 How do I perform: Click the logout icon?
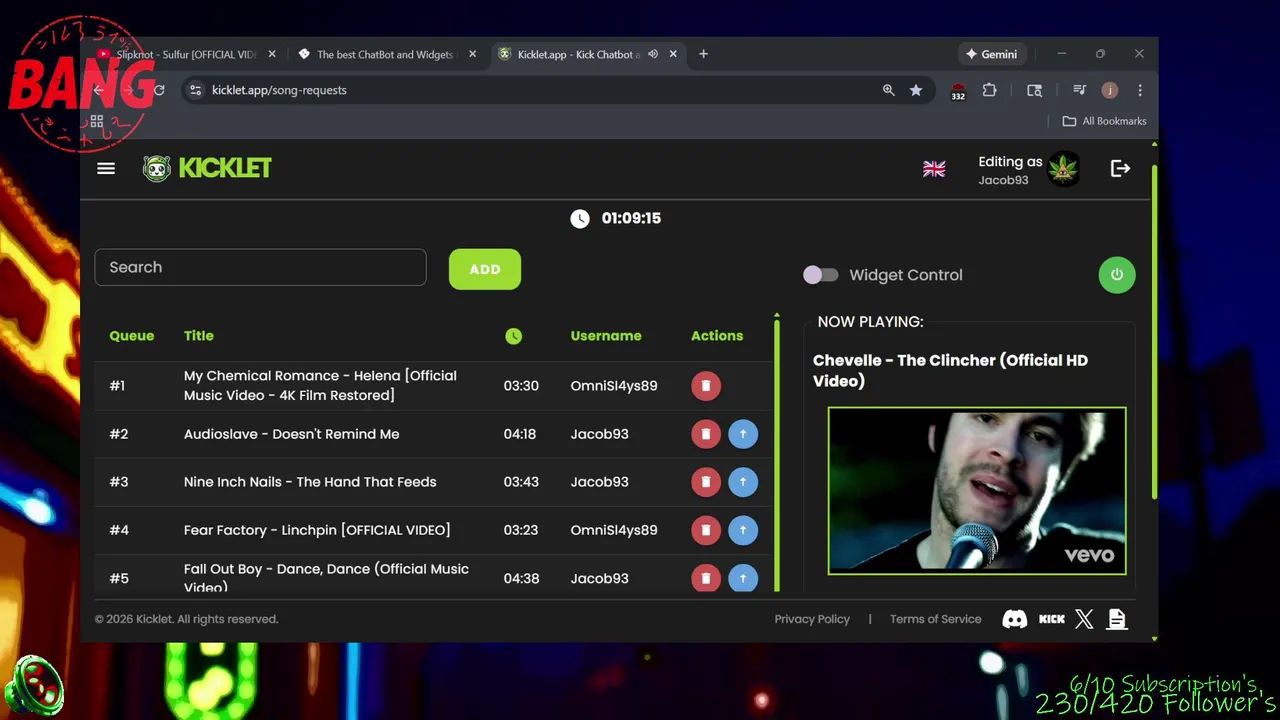click(x=1120, y=169)
